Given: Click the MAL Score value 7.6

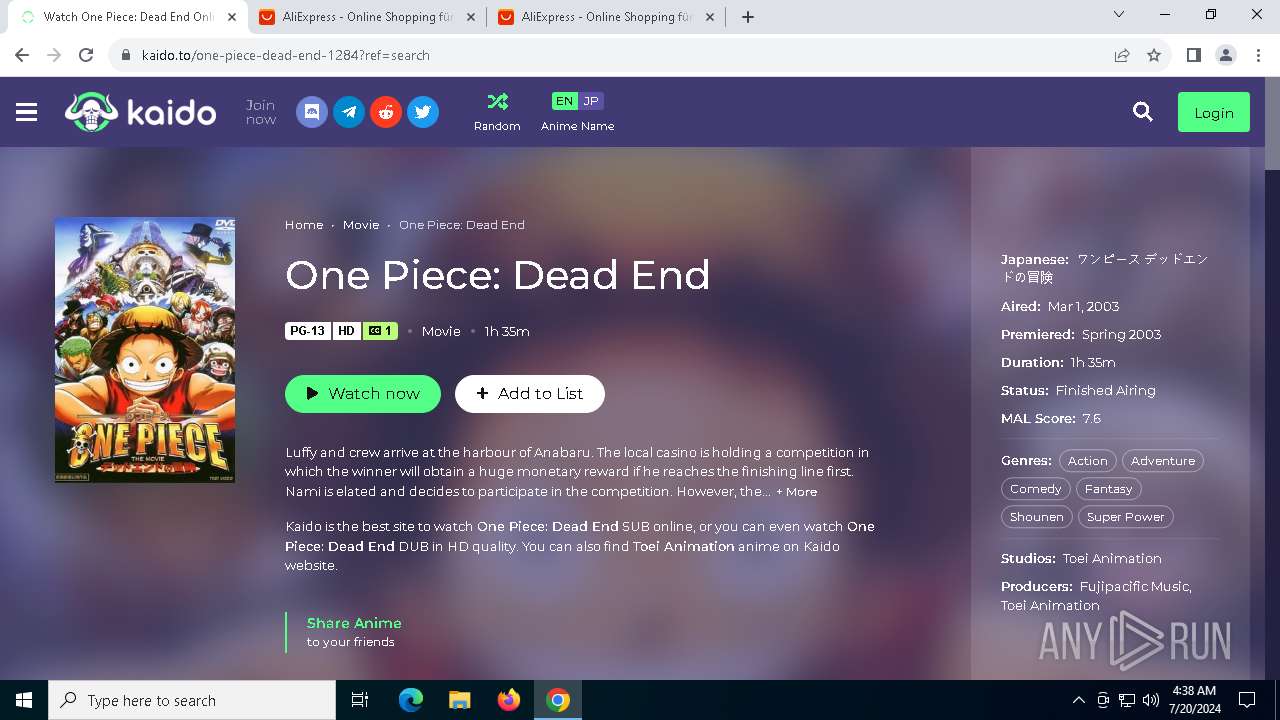Looking at the screenshot, I should (x=1091, y=419).
